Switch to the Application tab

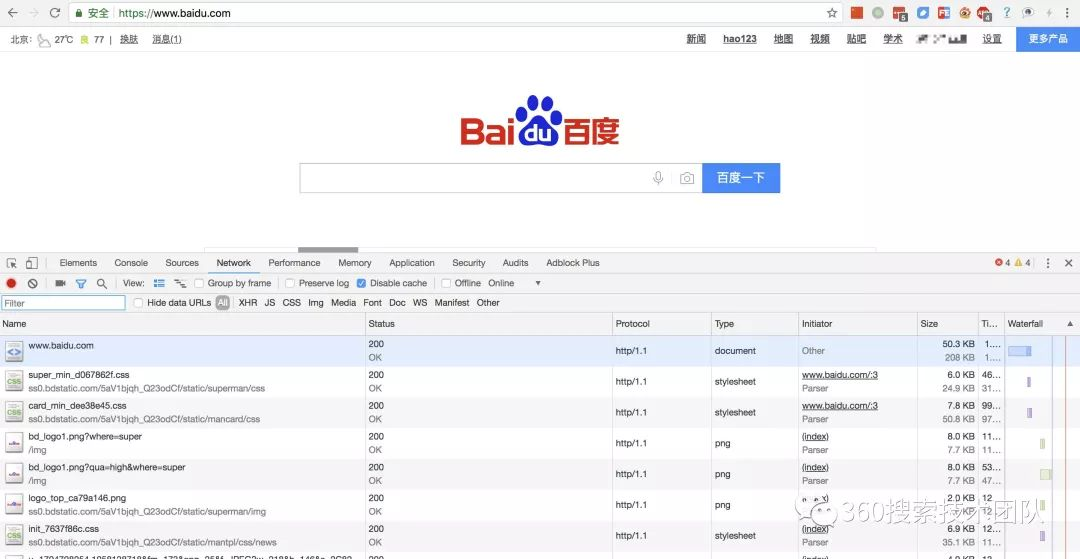coord(412,263)
